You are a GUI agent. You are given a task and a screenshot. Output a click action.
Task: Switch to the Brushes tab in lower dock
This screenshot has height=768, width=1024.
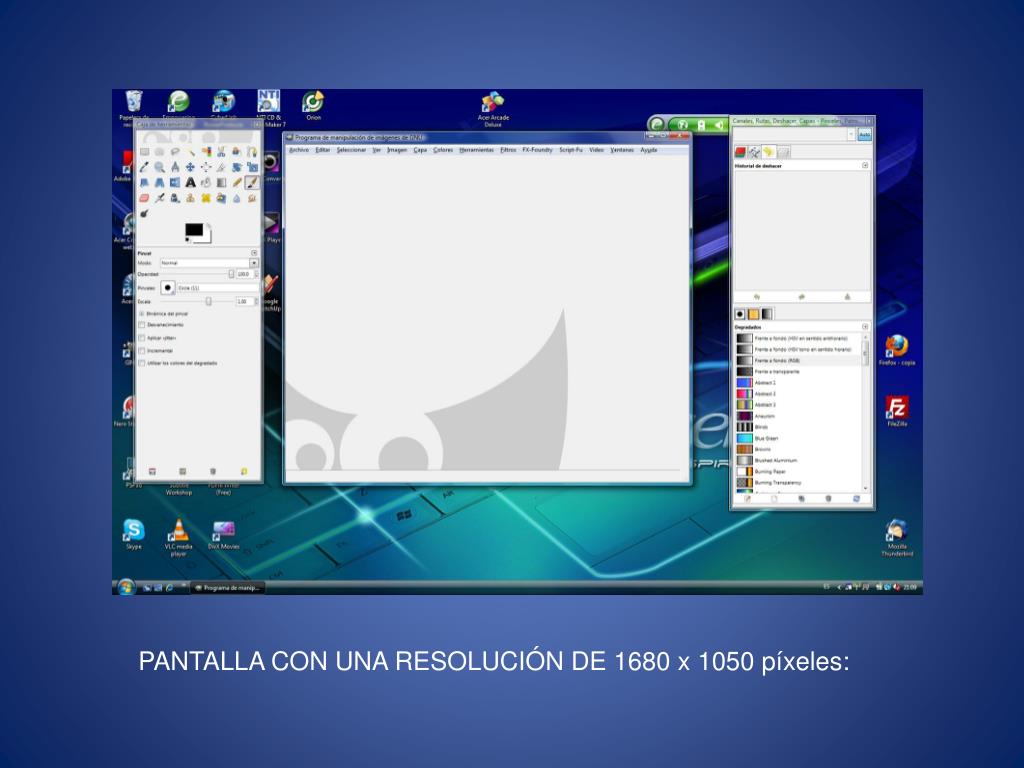pyautogui.click(x=740, y=314)
